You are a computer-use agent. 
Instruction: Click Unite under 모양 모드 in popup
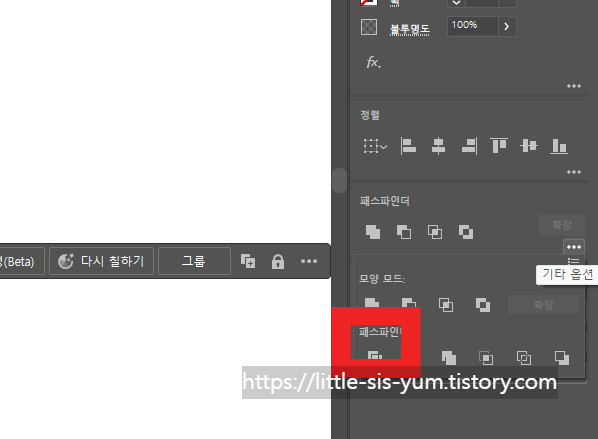click(x=372, y=303)
